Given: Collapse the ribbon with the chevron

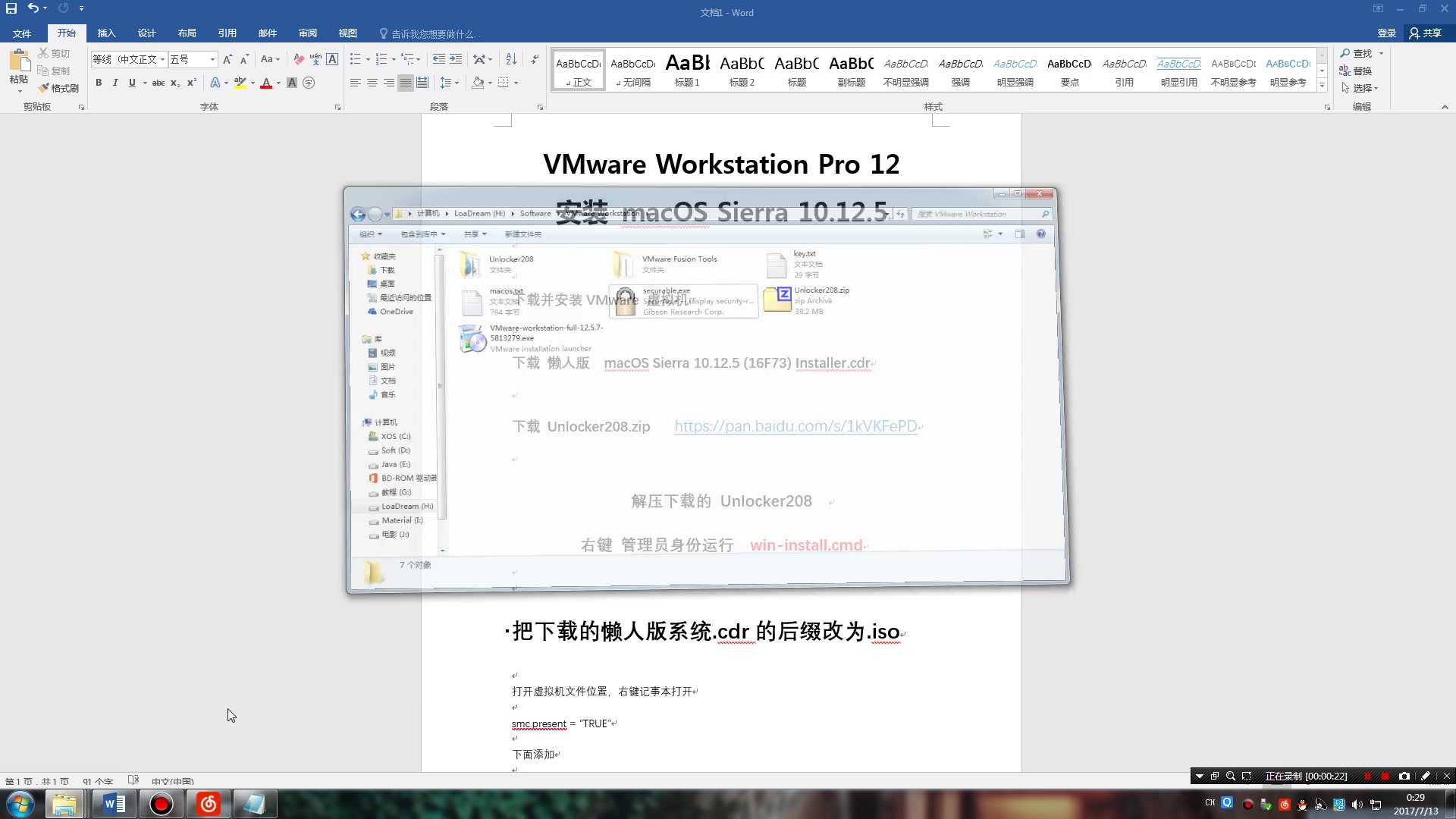Looking at the screenshot, I should [1445, 107].
